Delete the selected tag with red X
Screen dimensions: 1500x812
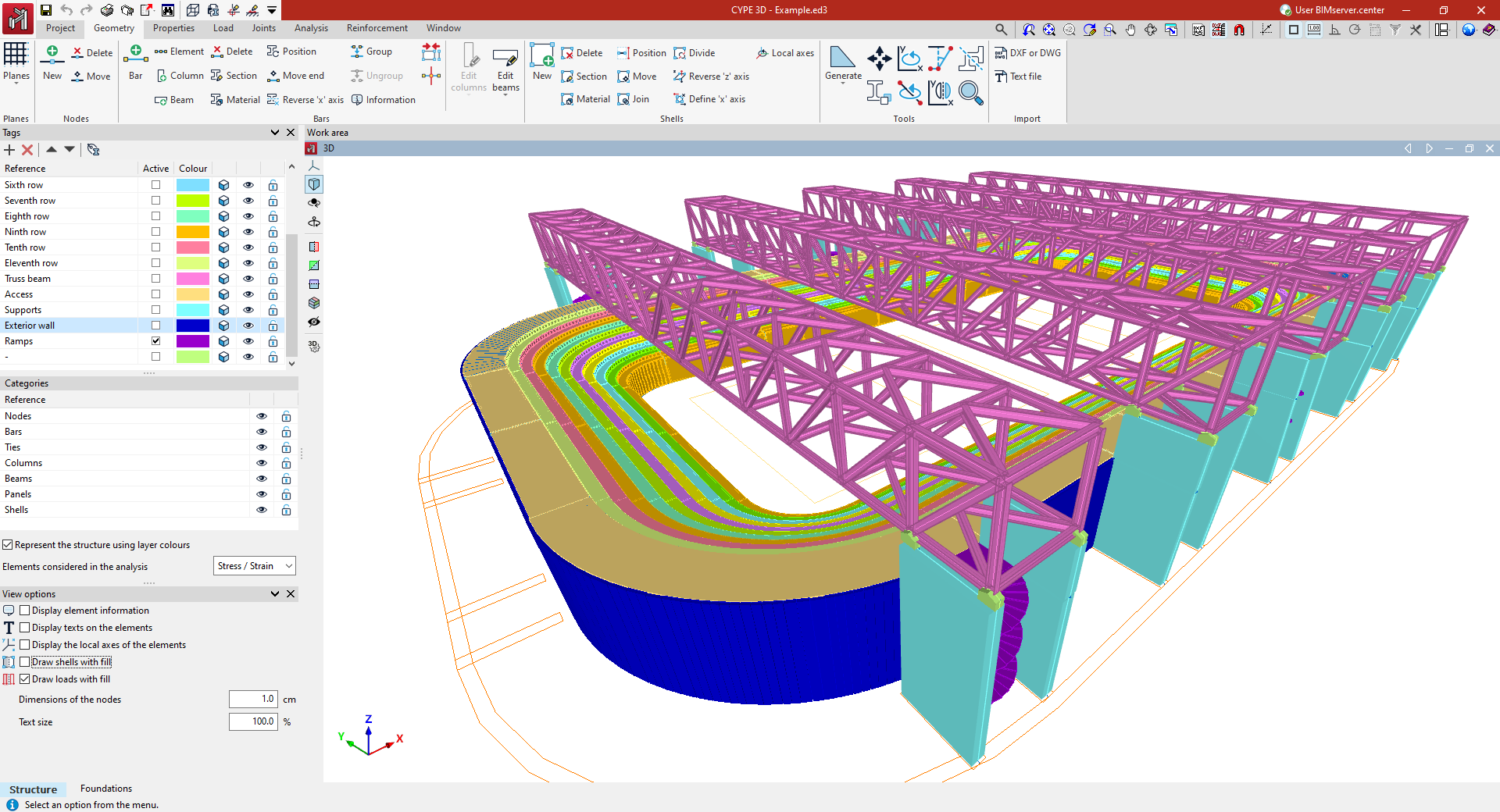pyautogui.click(x=27, y=150)
